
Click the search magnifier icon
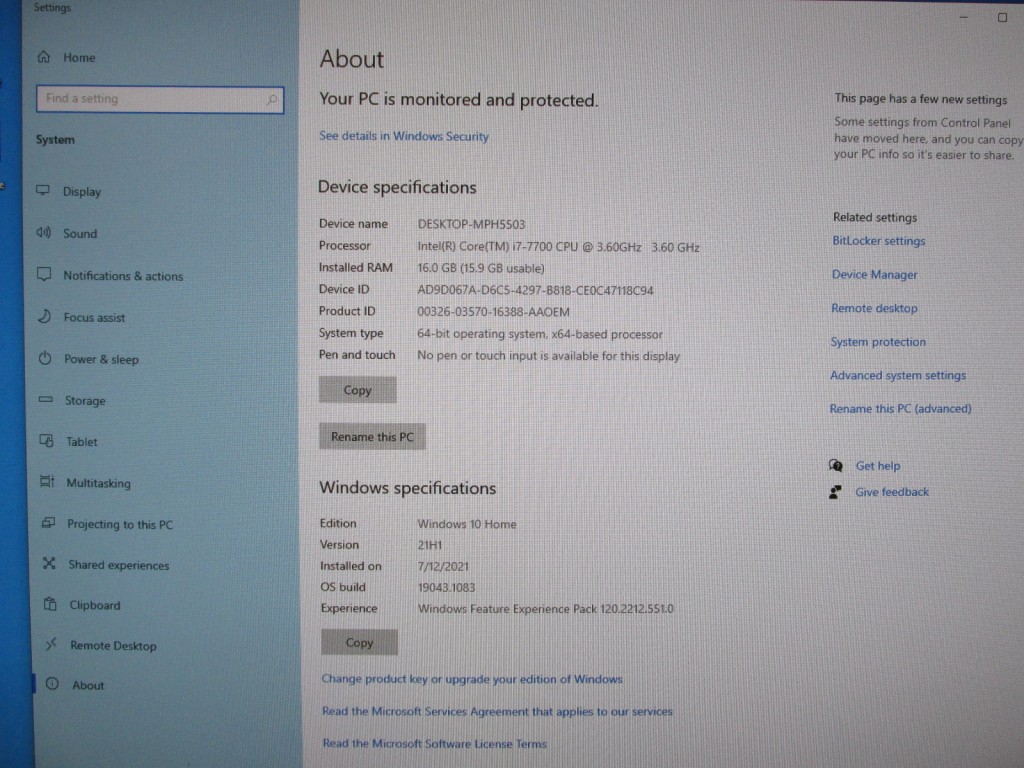(272, 99)
